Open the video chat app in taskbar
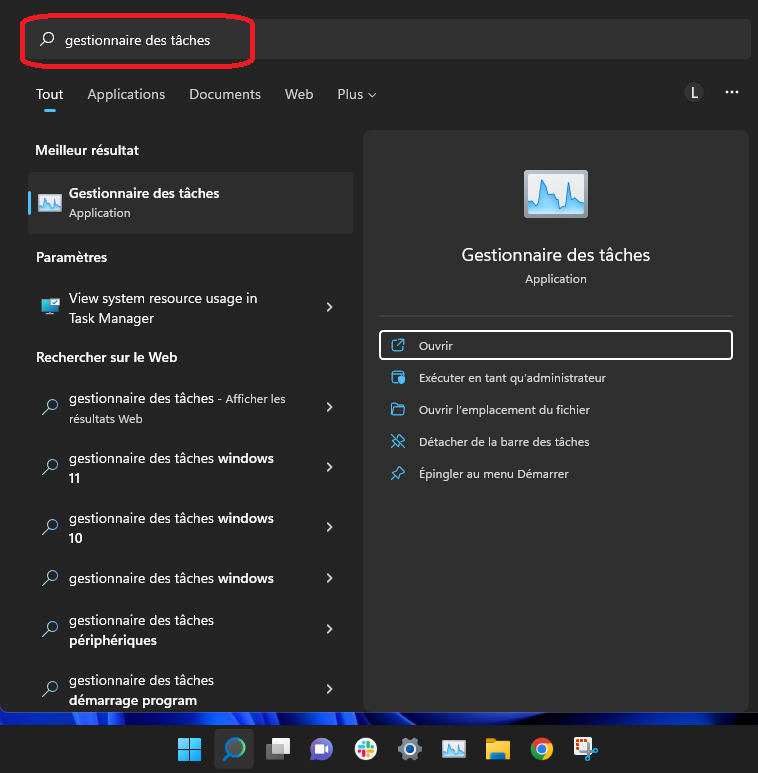This screenshot has width=758, height=773. [321, 749]
